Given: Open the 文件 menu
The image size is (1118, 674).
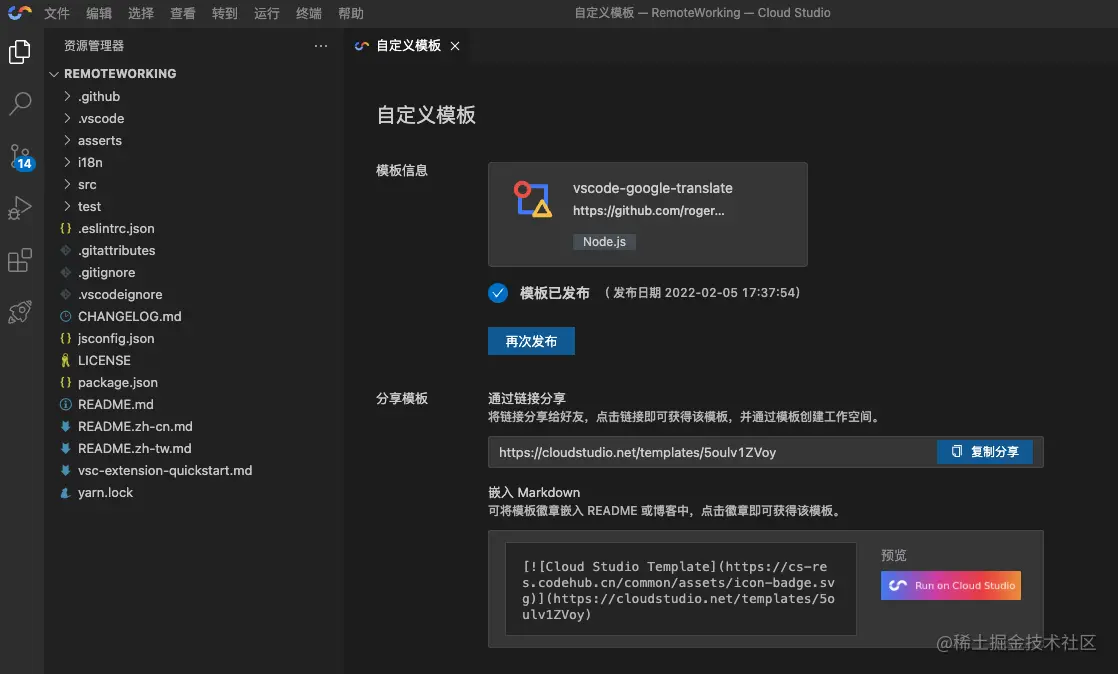Looking at the screenshot, I should 57,13.
